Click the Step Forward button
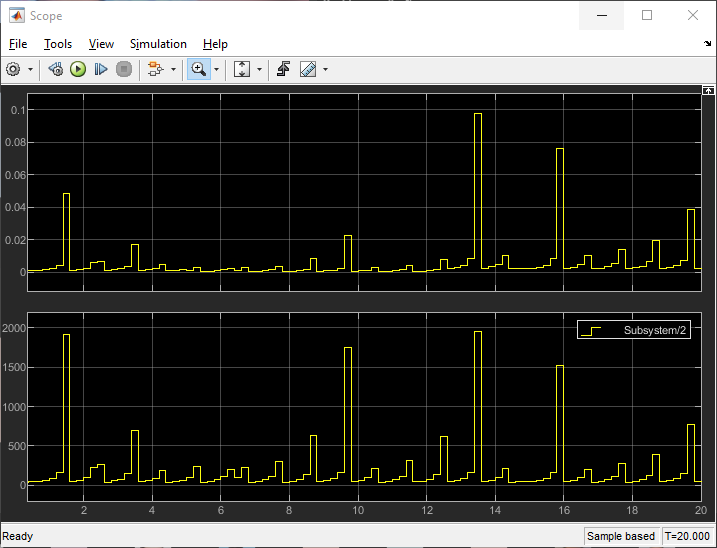Image resolution: width=717 pixels, height=548 pixels. pos(101,70)
